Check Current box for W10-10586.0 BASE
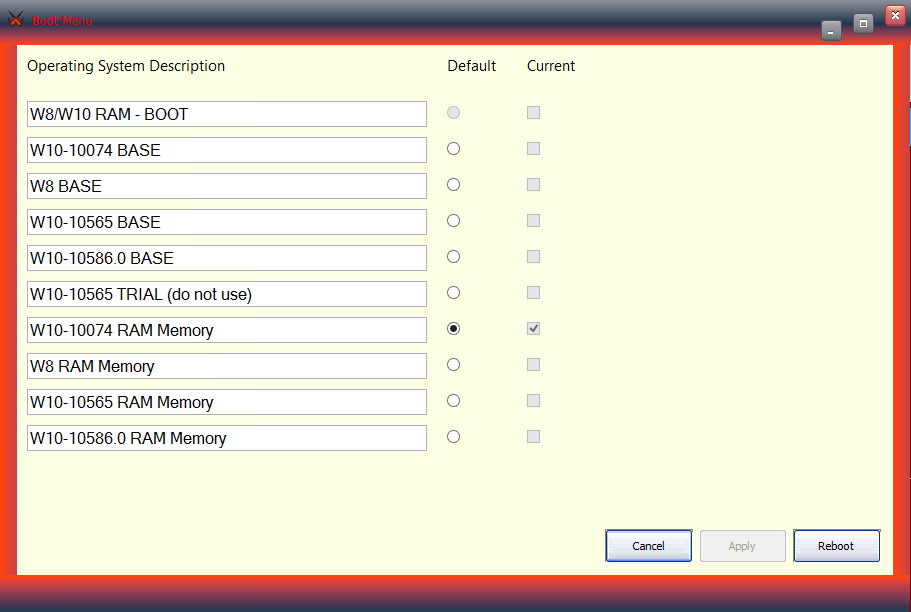Viewport: 911px width, 612px height. [533, 257]
